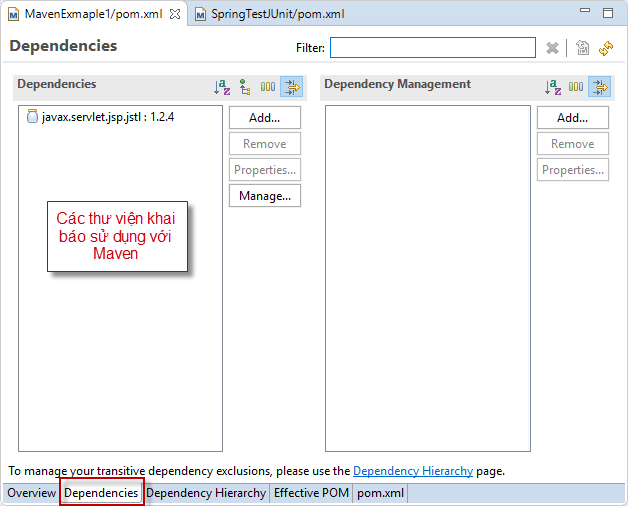
Task: Clear the filter text with X icon
Action: click(x=552, y=48)
